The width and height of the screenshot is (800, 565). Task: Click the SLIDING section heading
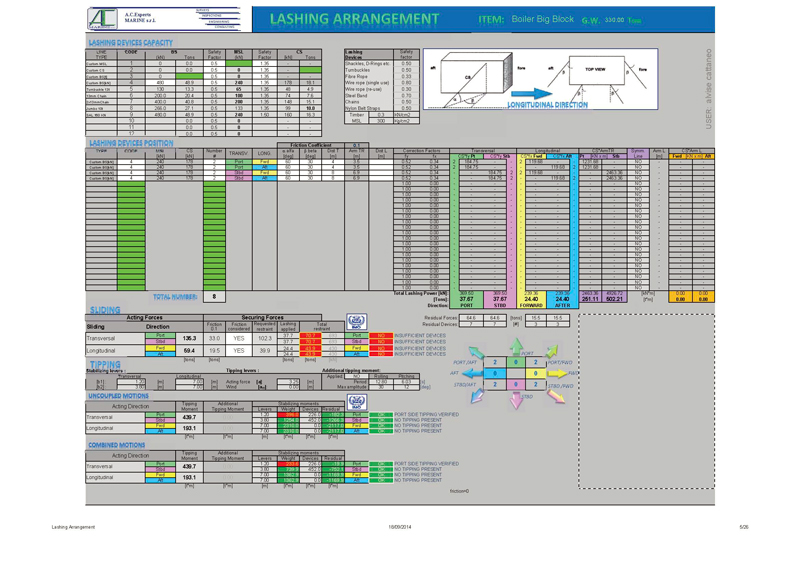point(105,310)
